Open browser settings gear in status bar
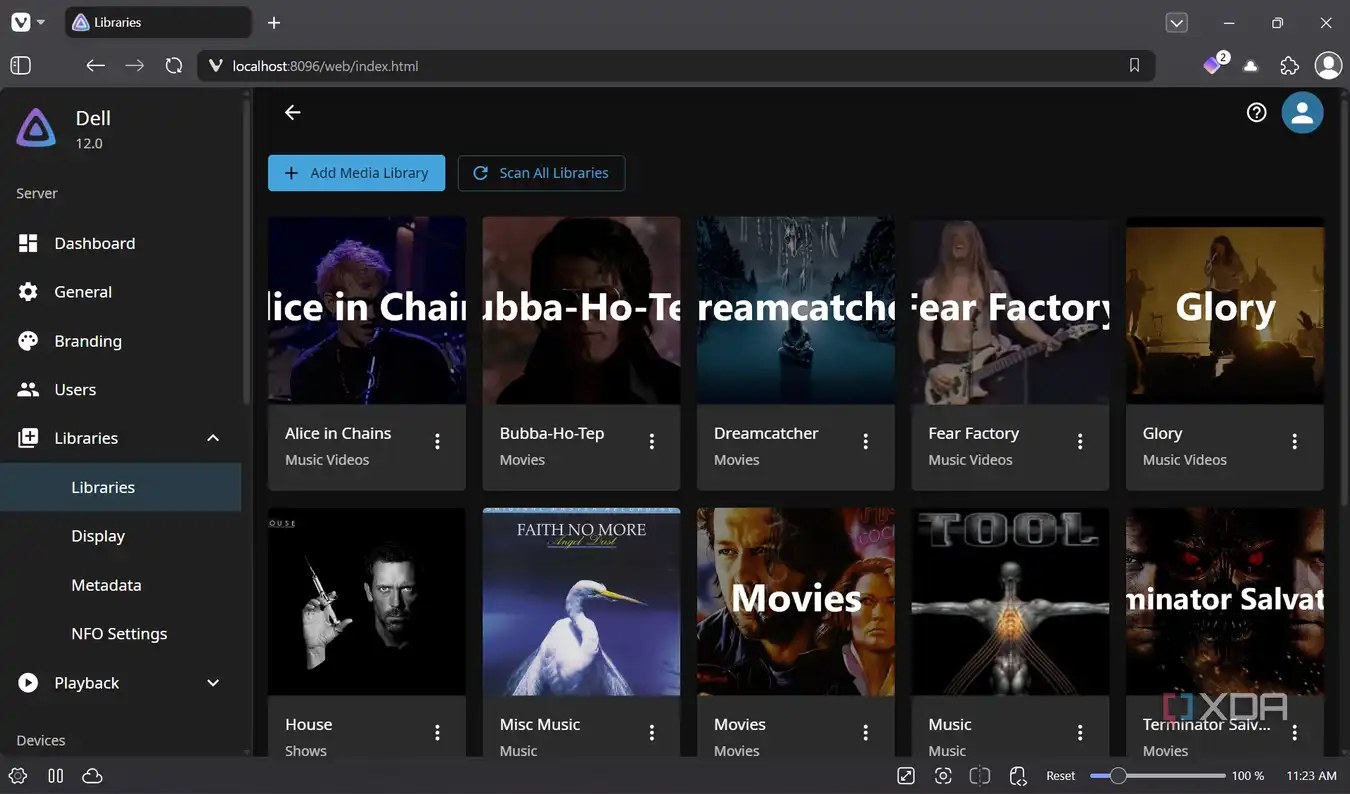1350x794 pixels. (18, 775)
